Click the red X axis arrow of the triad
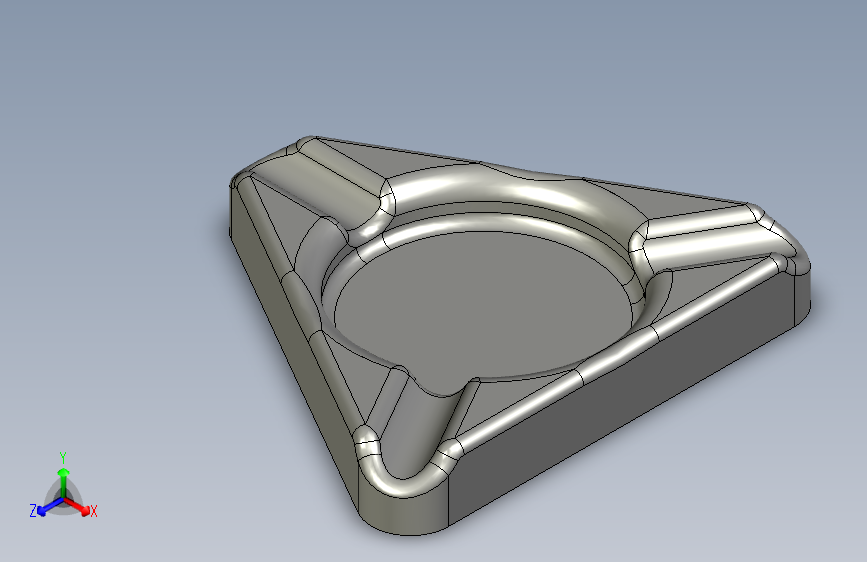The image size is (867, 562). point(77,506)
